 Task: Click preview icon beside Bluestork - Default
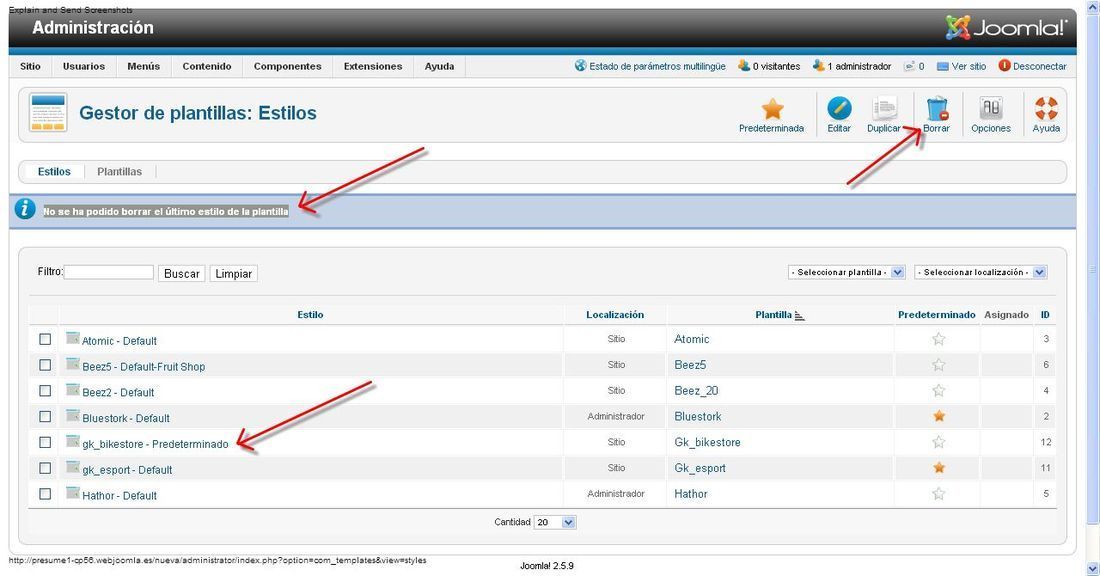pyautogui.click(x=72, y=415)
